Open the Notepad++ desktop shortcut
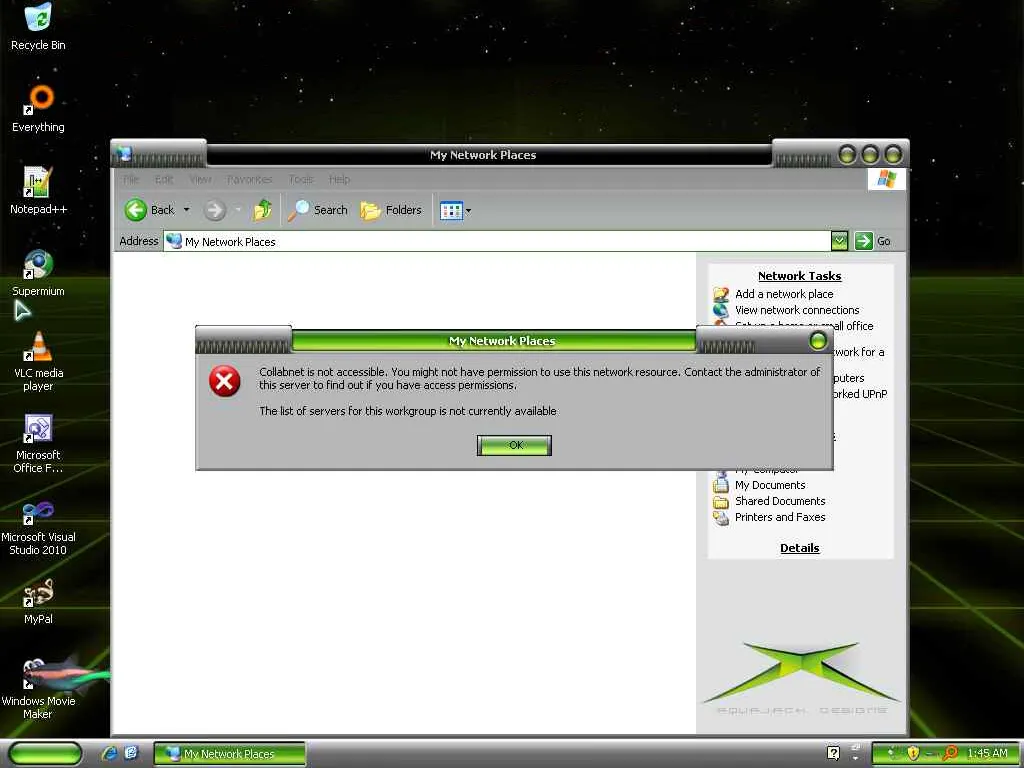 [38, 191]
